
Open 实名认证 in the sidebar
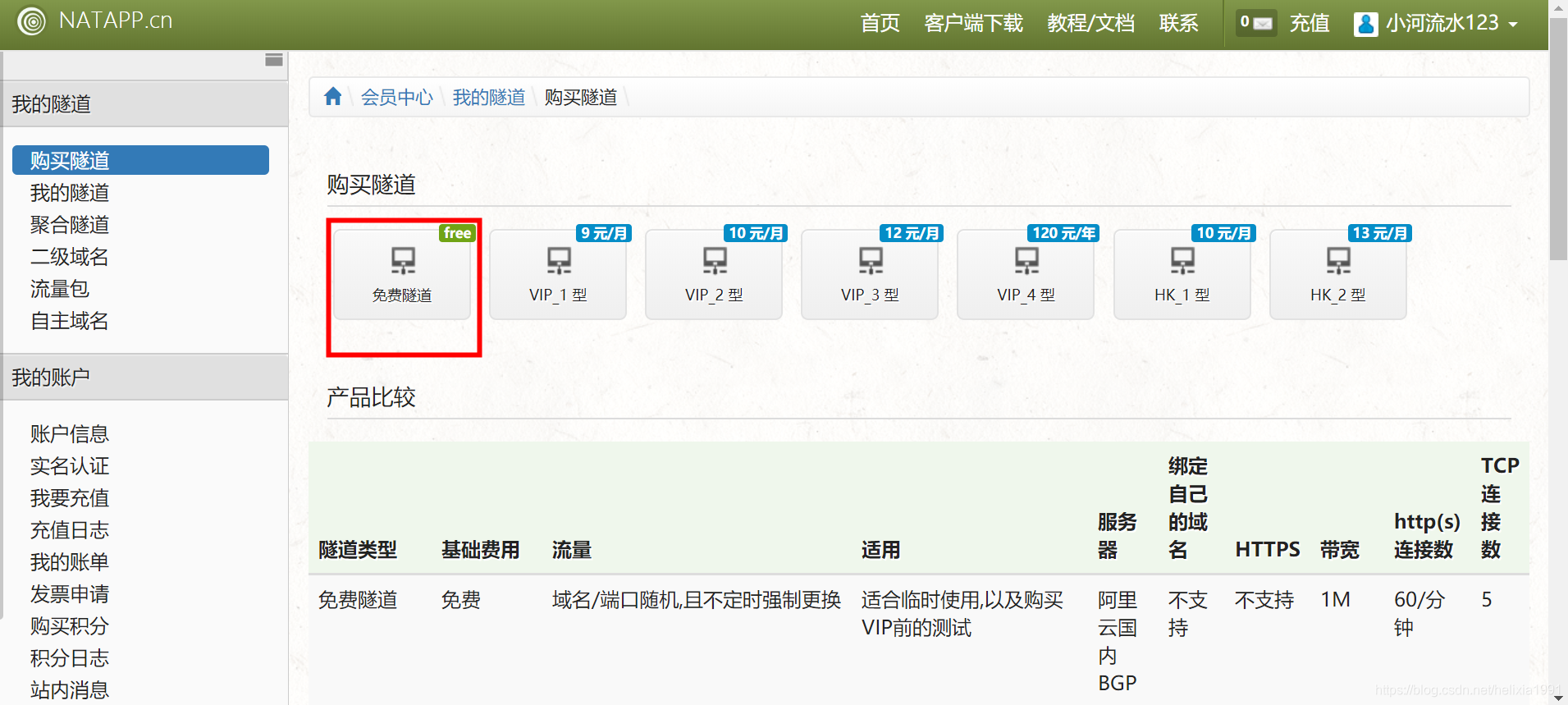click(x=70, y=466)
